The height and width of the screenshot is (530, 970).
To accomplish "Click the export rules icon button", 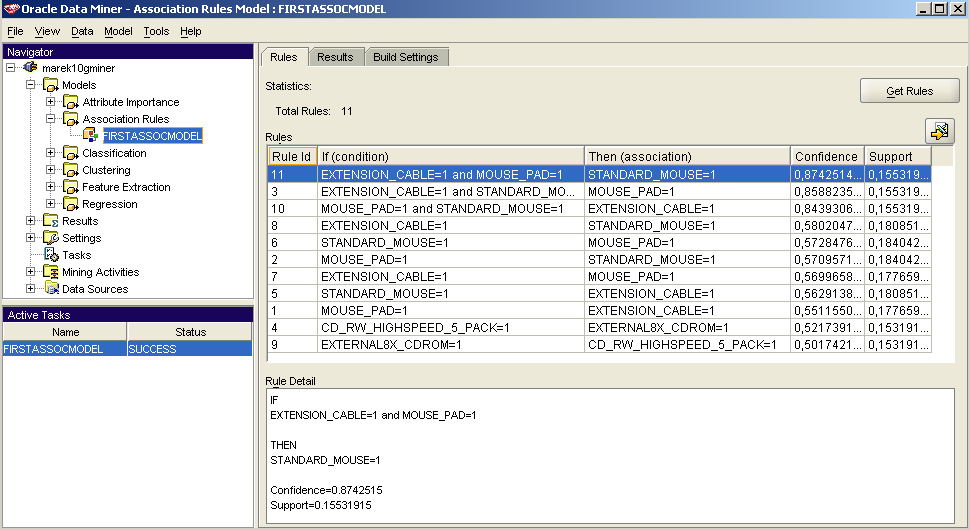I will 940,131.
